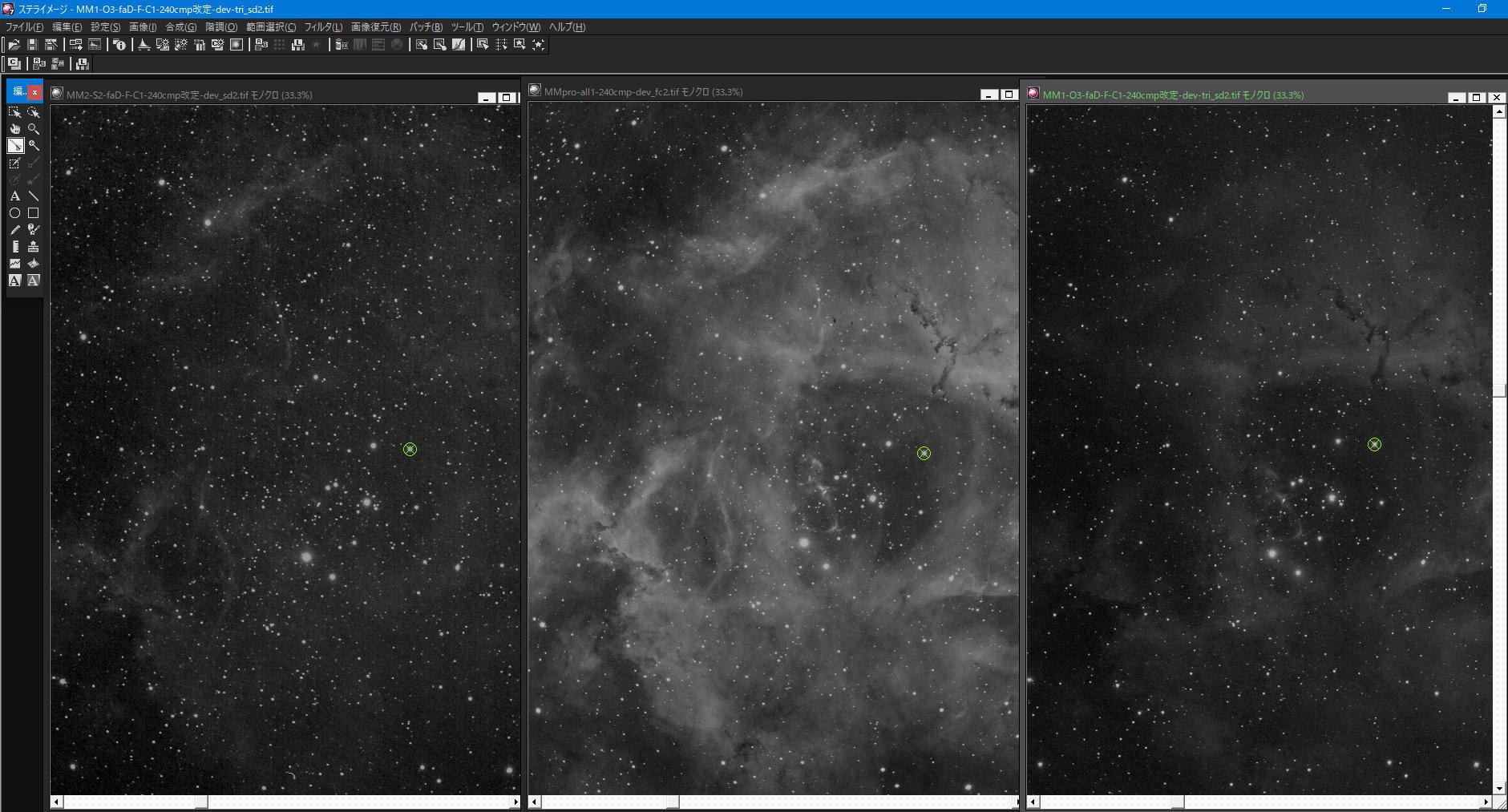Open the 階調(O) menu
The image size is (1508, 812).
221,27
